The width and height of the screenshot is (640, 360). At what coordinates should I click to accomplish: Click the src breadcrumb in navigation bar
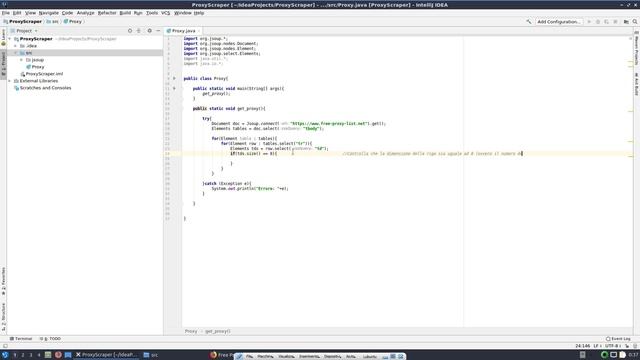pyautogui.click(x=52, y=22)
